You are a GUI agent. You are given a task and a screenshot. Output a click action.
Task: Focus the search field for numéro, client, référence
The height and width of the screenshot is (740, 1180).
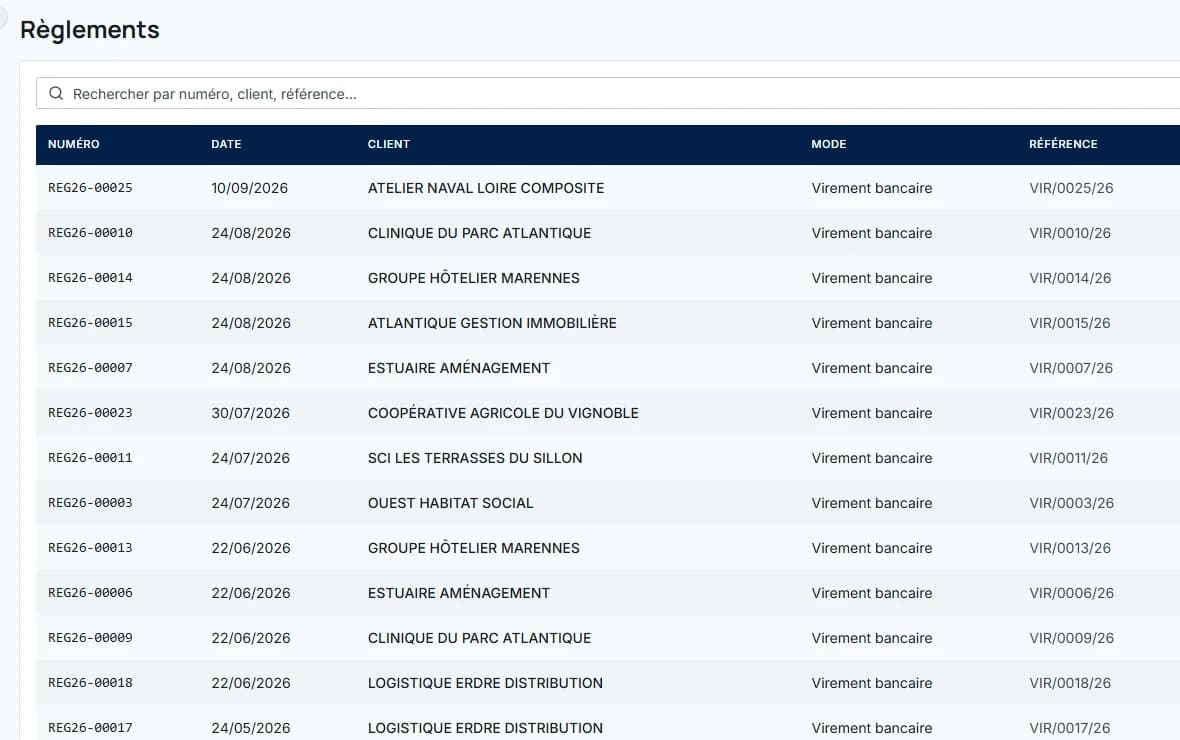click(608, 93)
